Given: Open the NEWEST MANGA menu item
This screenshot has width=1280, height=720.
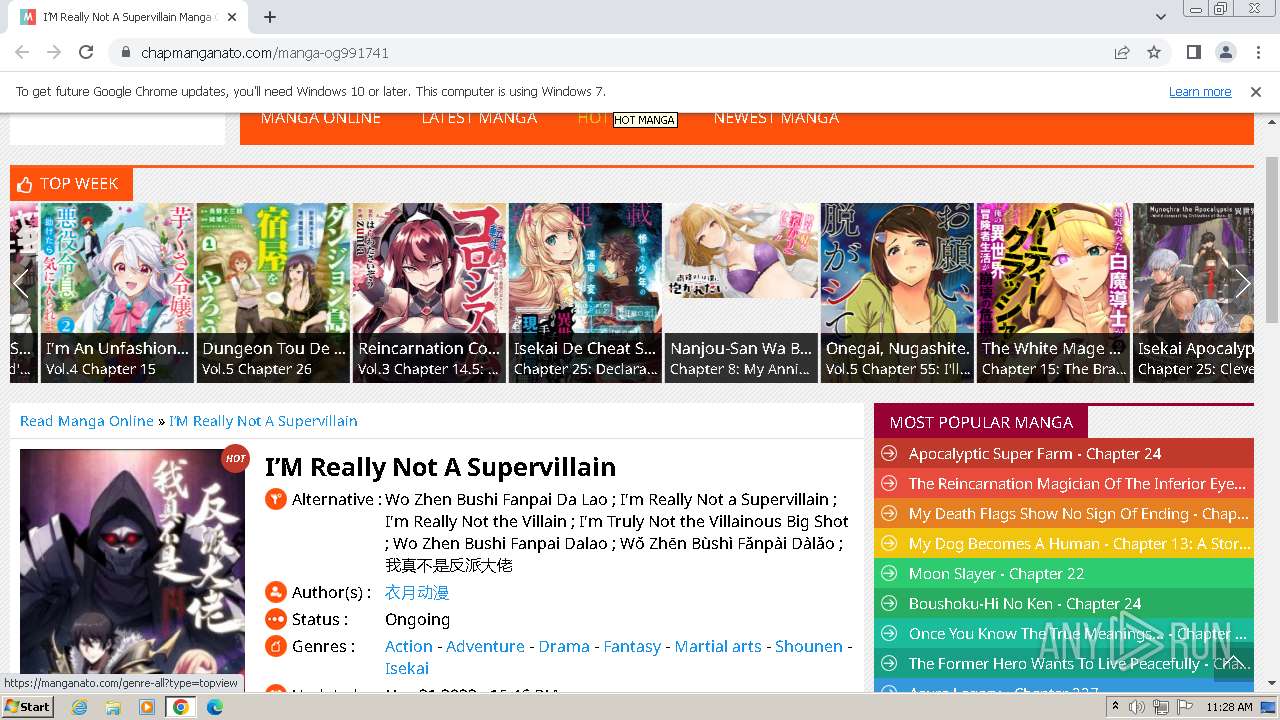Looking at the screenshot, I should pyautogui.click(x=776, y=118).
